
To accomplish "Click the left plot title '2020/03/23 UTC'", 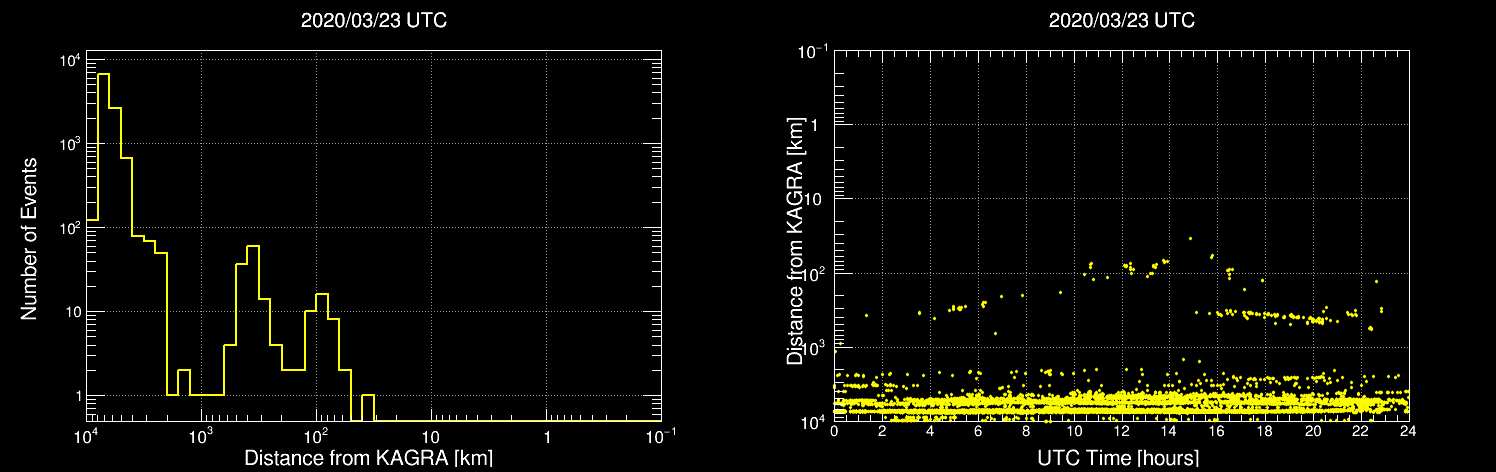I will pyautogui.click(x=374, y=20).
